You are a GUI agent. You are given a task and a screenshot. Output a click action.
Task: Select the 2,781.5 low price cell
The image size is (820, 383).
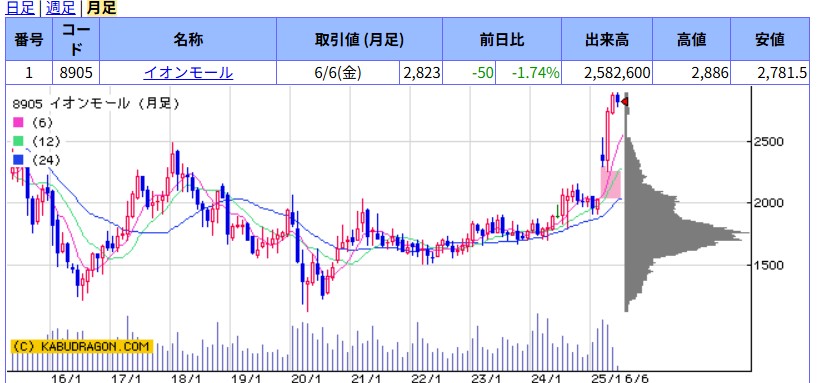coord(770,73)
